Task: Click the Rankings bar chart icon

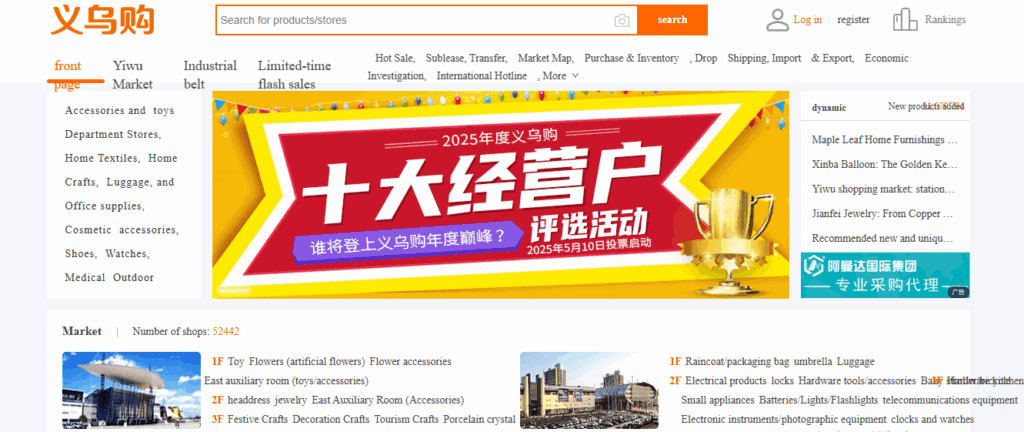Action: click(x=905, y=19)
